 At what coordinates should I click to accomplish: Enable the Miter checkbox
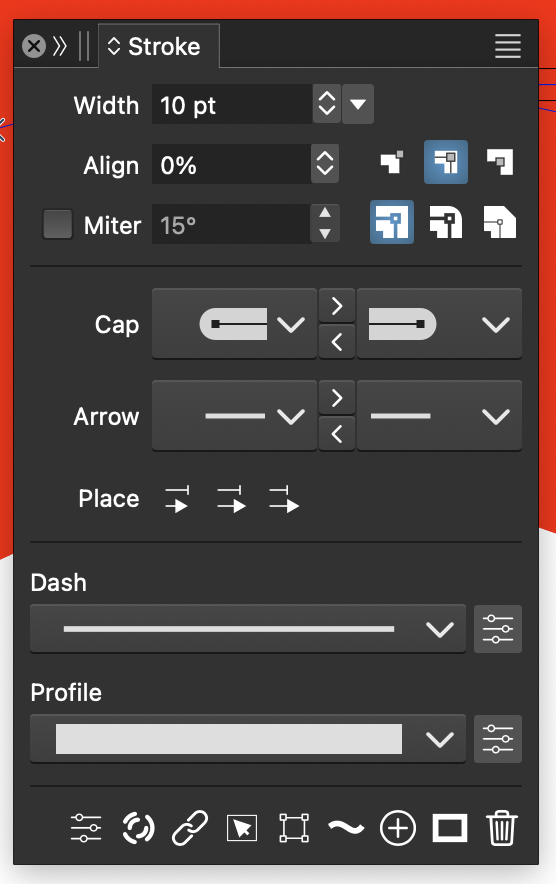click(58, 224)
